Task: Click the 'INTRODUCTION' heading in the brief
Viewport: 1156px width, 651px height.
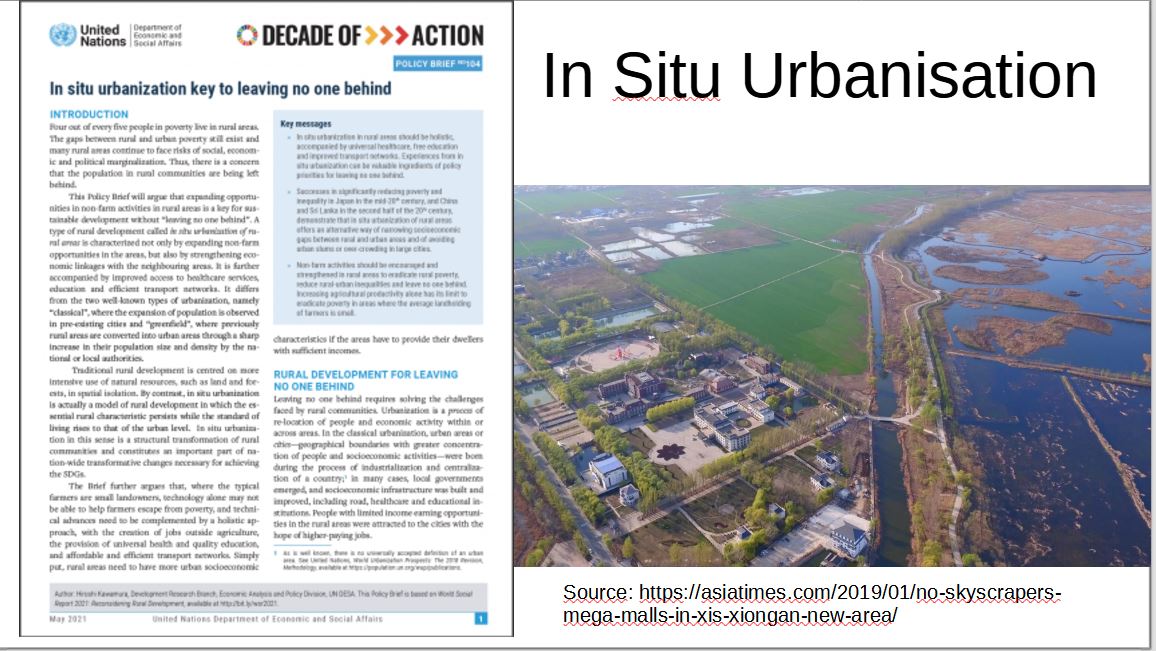Action: coord(89,115)
